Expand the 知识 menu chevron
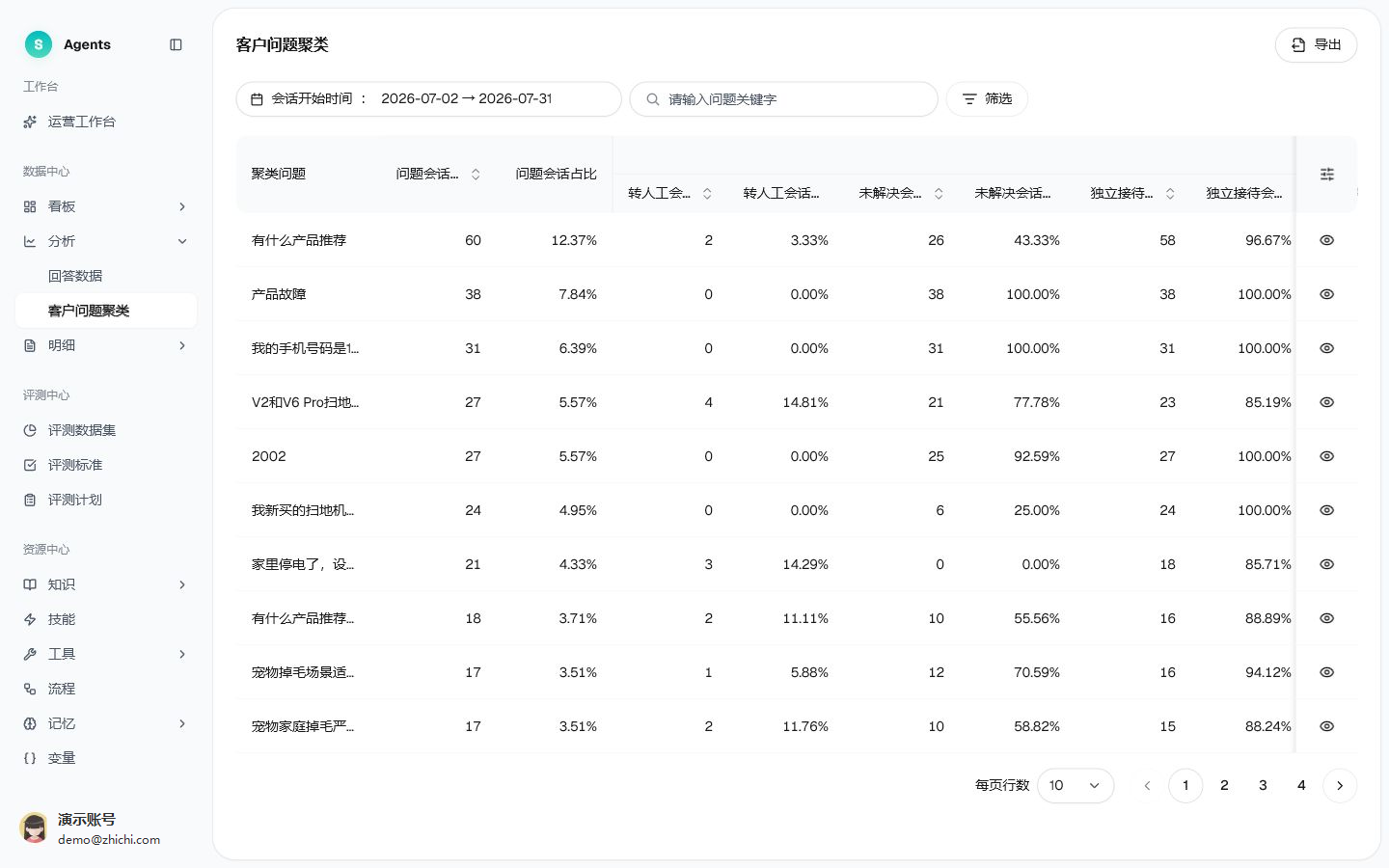Image resolution: width=1389 pixels, height=868 pixels. click(182, 584)
